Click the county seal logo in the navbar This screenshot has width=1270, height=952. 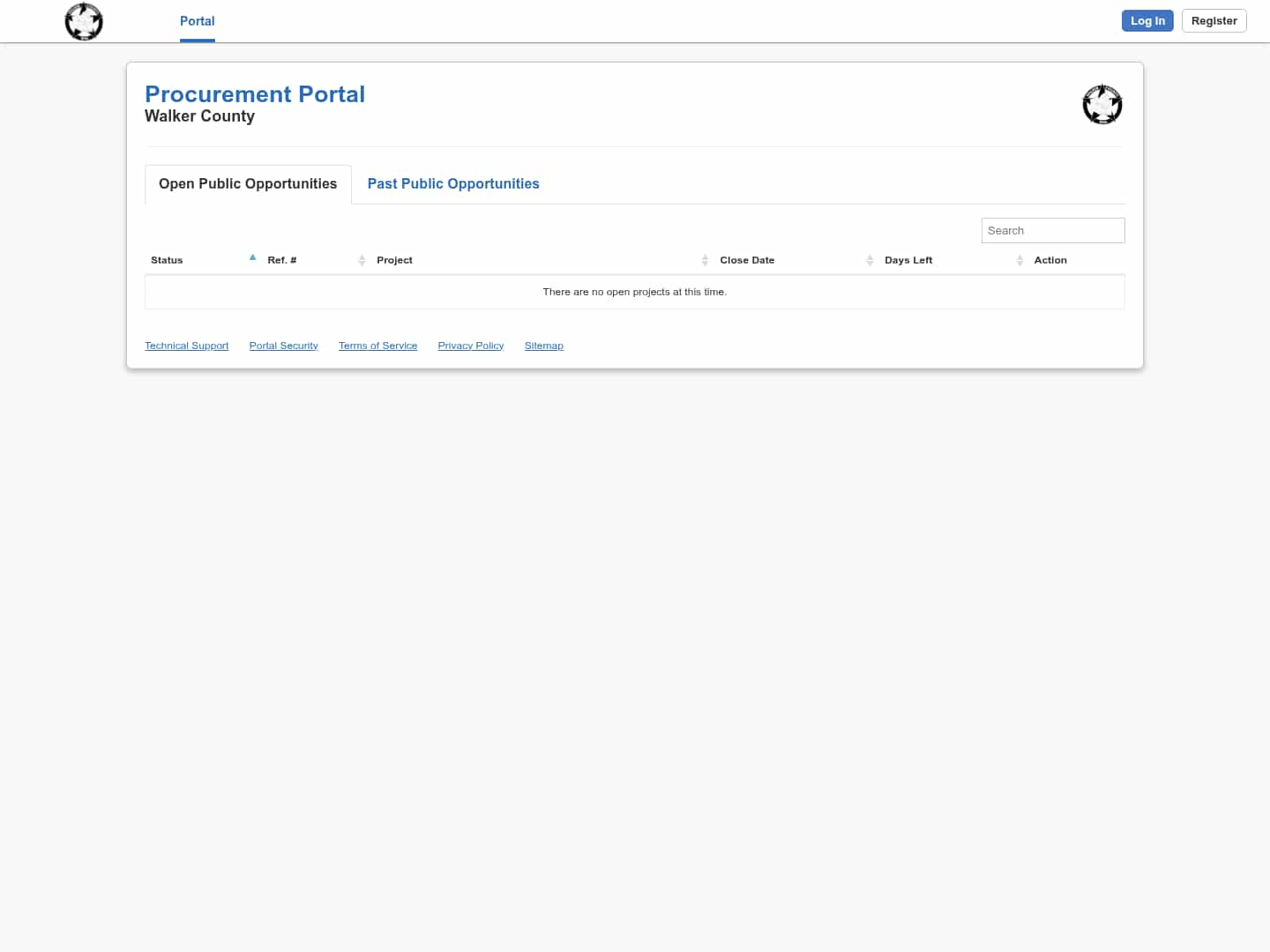tap(84, 21)
